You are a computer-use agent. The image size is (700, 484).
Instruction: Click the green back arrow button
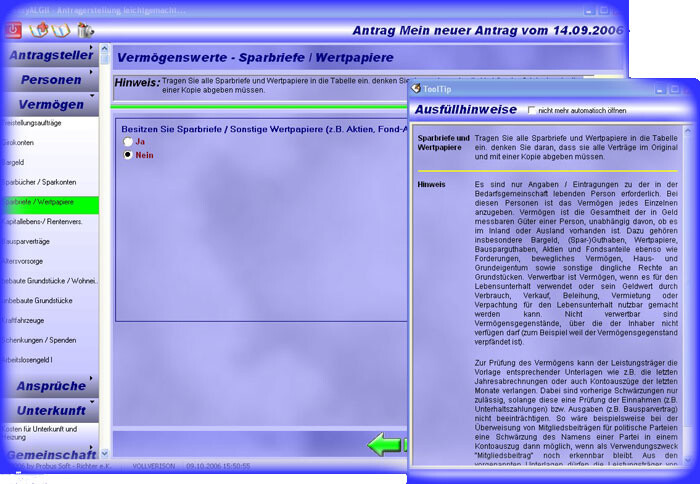coord(384,444)
